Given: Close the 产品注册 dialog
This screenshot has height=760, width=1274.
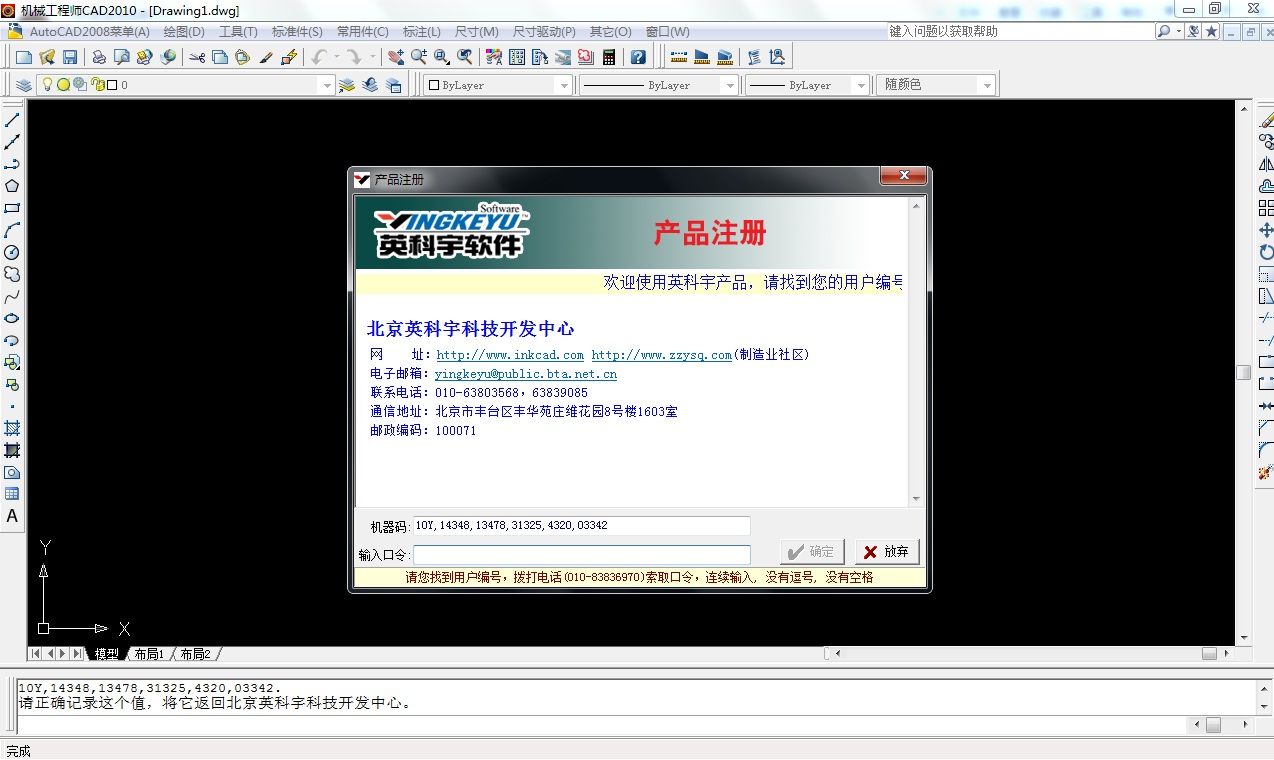Looking at the screenshot, I should tap(904, 176).
